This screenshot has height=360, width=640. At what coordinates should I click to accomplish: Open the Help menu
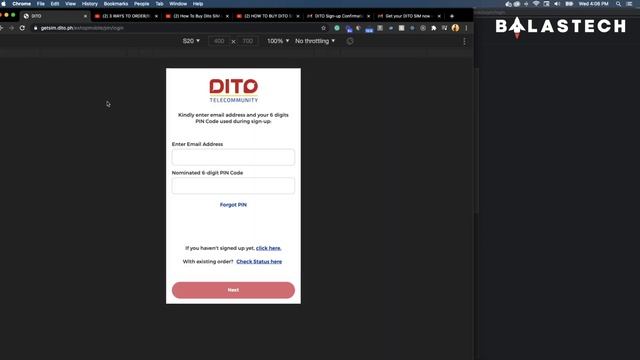click(x=198, y=4)
